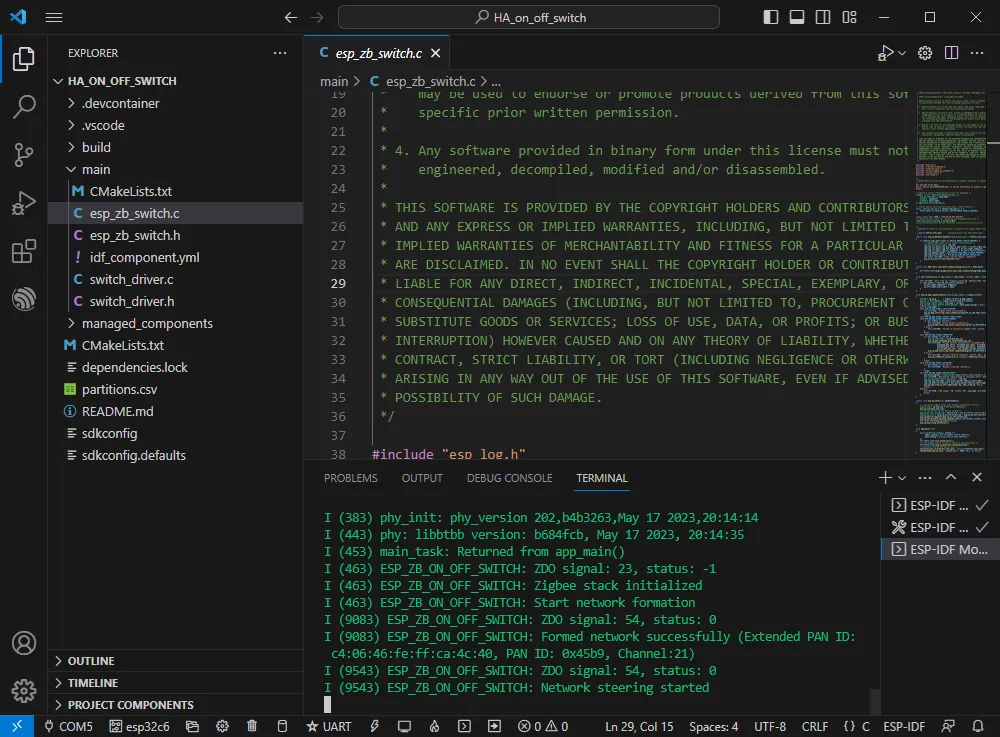
Task: Open switch_driver.c in Explorer
Action: (x=131, y=279)
